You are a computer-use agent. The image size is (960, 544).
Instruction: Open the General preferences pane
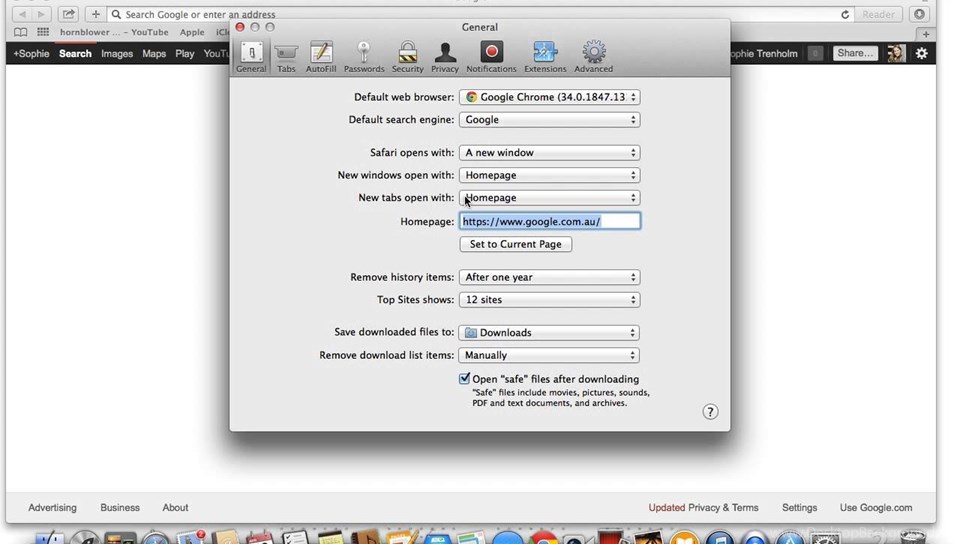coord(251,58)
